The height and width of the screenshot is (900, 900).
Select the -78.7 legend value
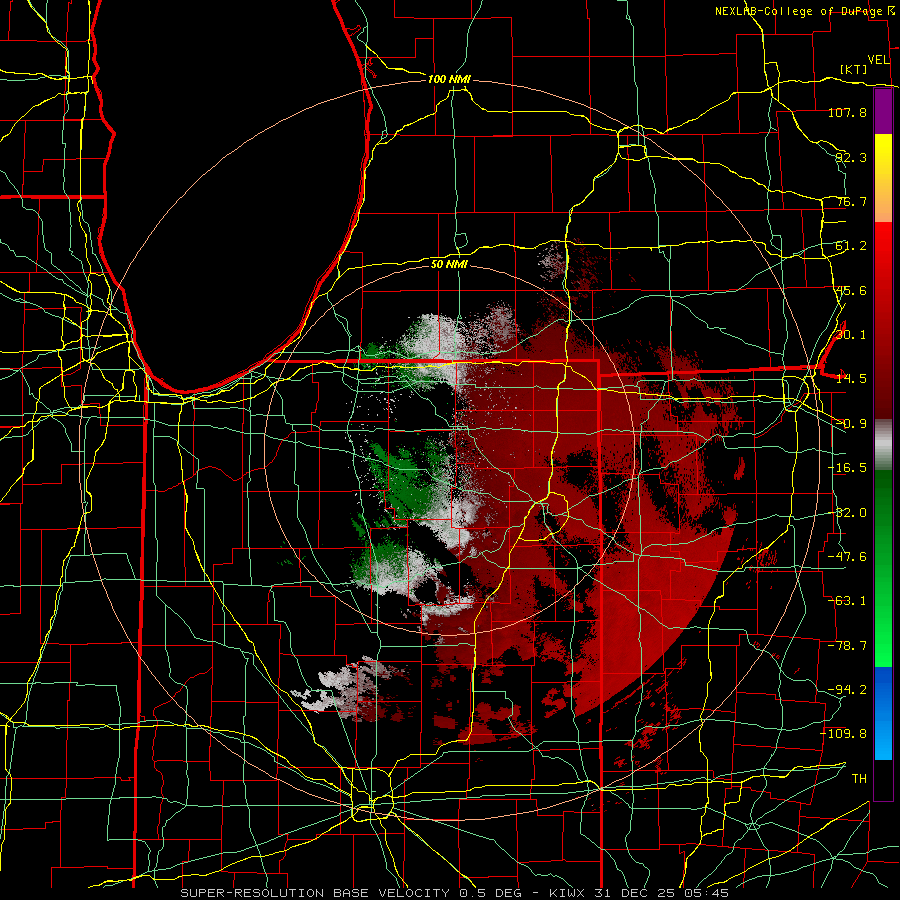tap(847, 646)
